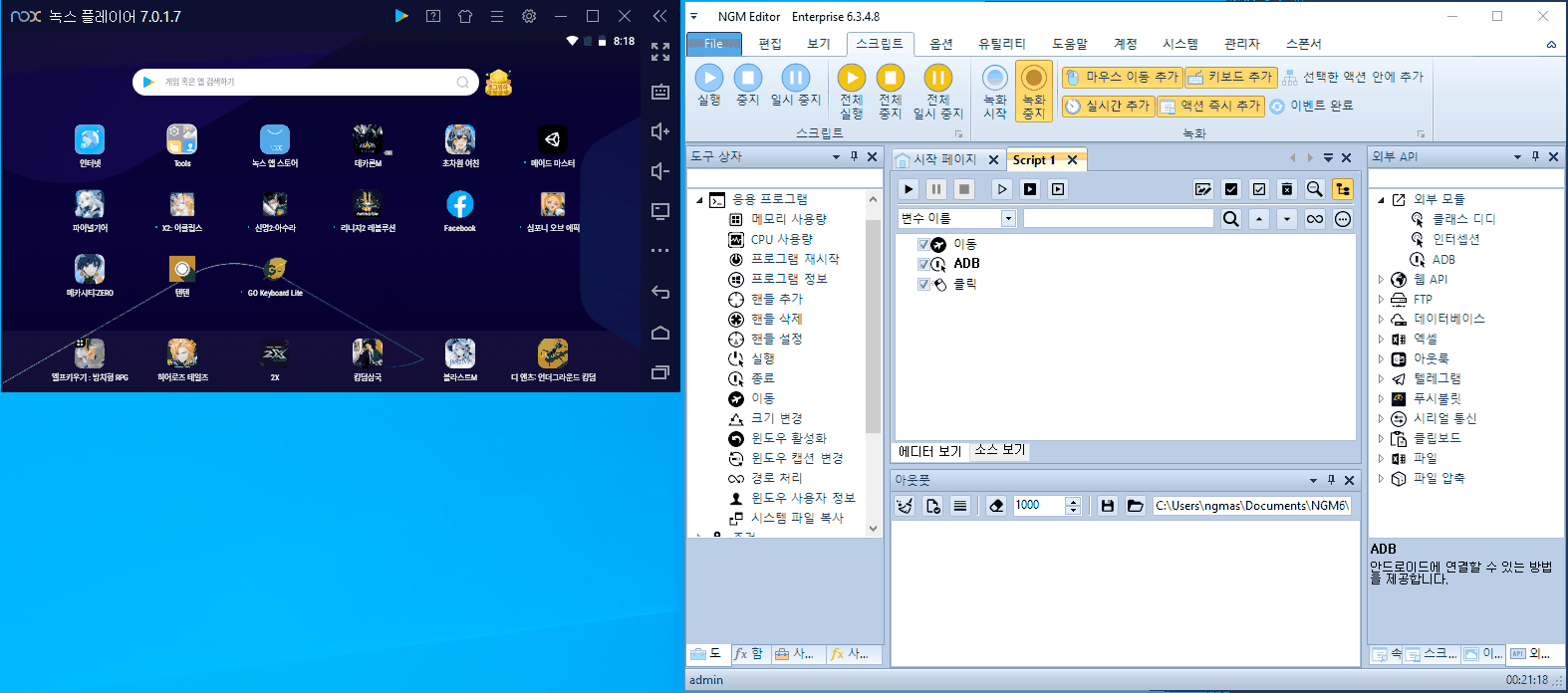Screen dimensions: 1568x693
Task: Click the 중지 stop button in the ribbon
Action: 748,86
